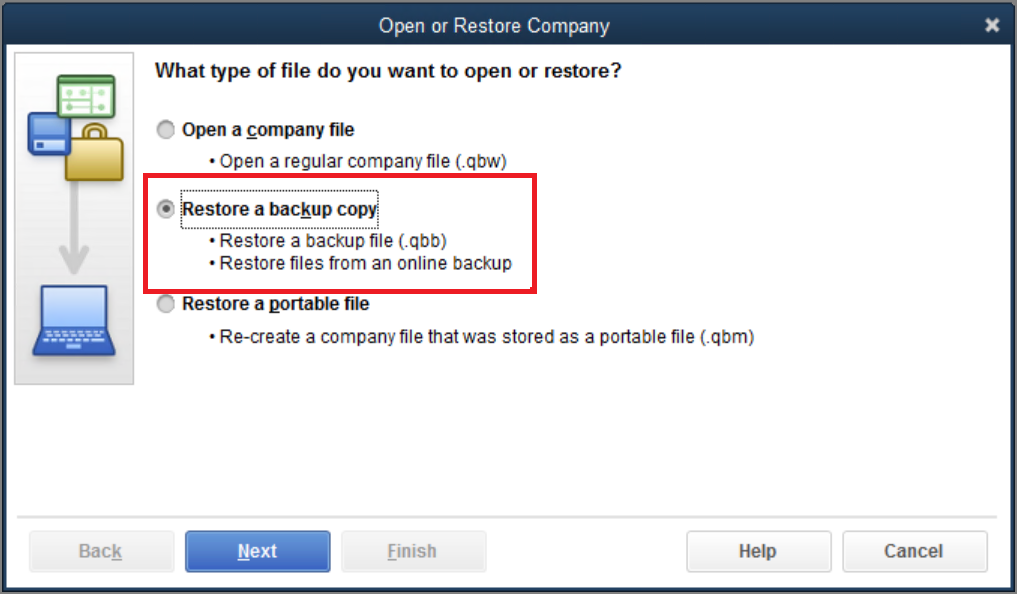Open Help for this dialog
1017x594 pixels.
click(x=758, y=551)
